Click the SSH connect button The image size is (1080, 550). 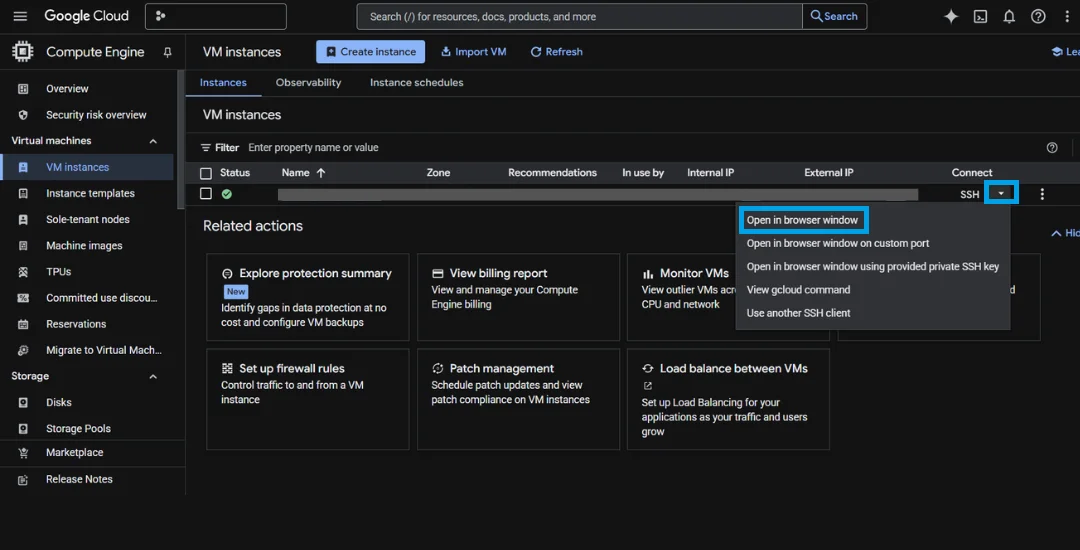point(969,195)
